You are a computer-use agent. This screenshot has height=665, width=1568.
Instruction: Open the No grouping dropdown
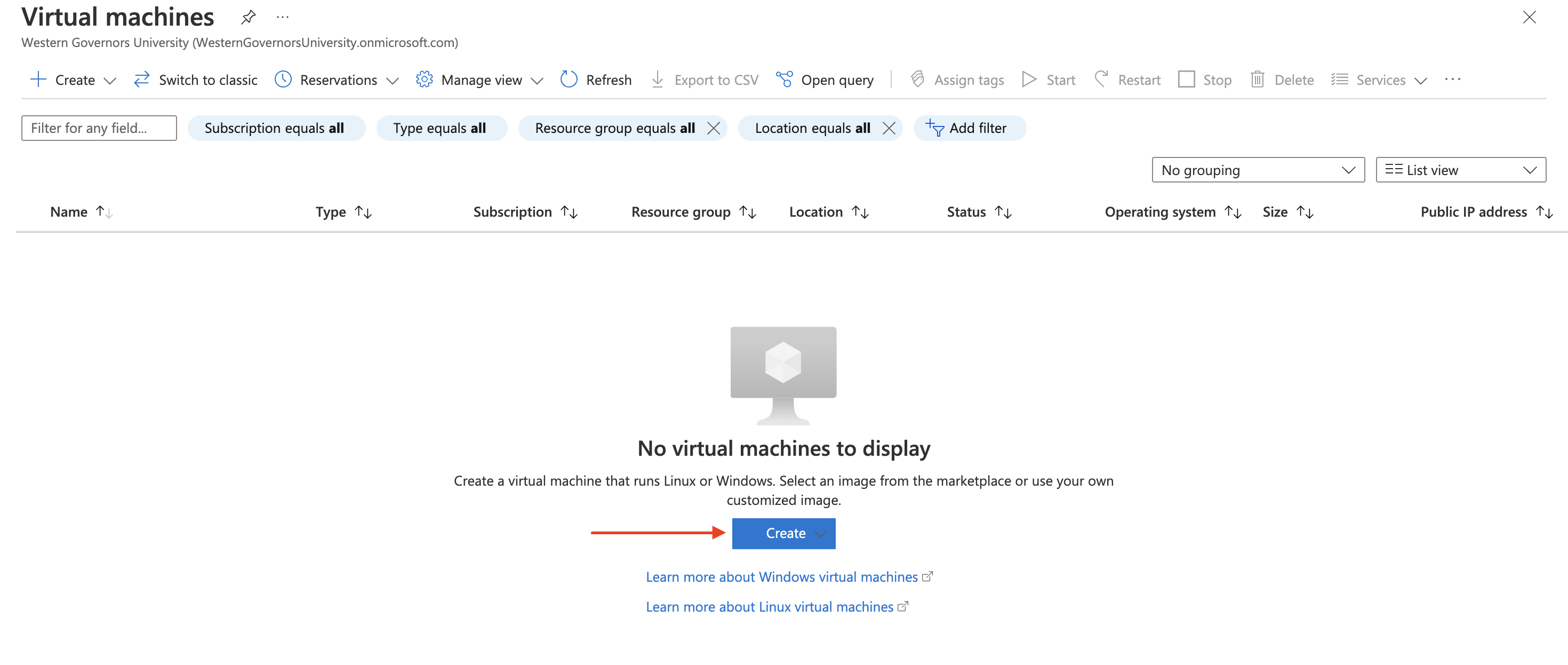coord(1258,170)
